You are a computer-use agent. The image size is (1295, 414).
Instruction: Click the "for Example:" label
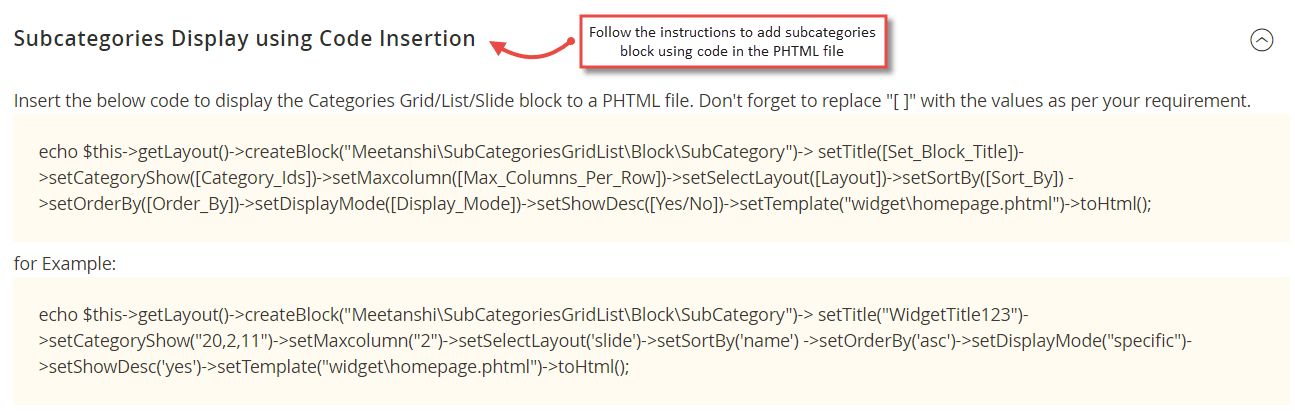65,264
